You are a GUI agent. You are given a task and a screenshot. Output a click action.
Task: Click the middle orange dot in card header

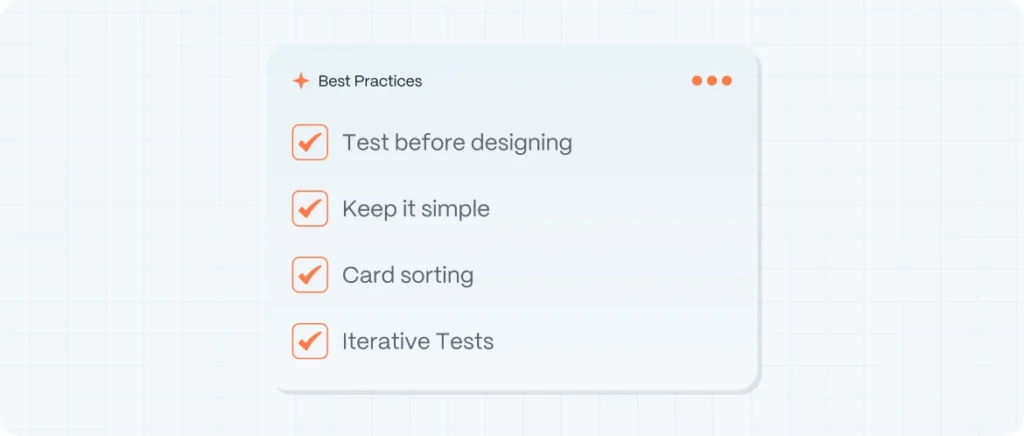[712, 81]
